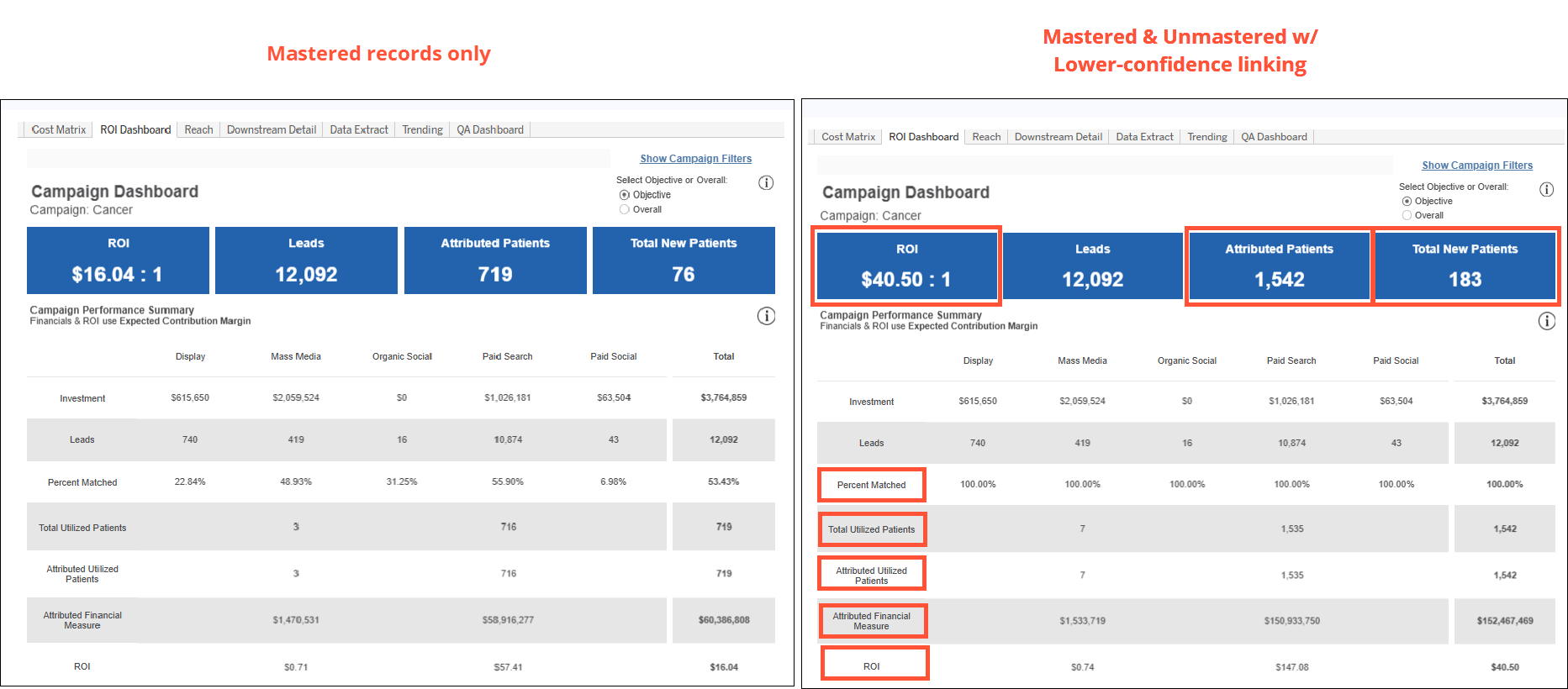Image resolution: width=1568 pixels, height=689 pixels.
Task: Click Show Campaign Filters link in left dashboard
Action: coord(695,159)
